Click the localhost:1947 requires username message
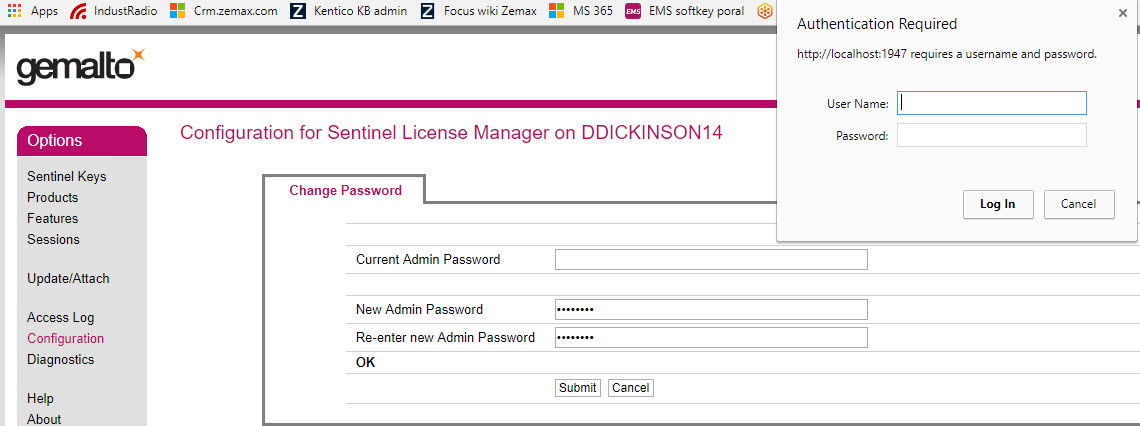This screenshot has width=1140, height=426. point(947,55)
